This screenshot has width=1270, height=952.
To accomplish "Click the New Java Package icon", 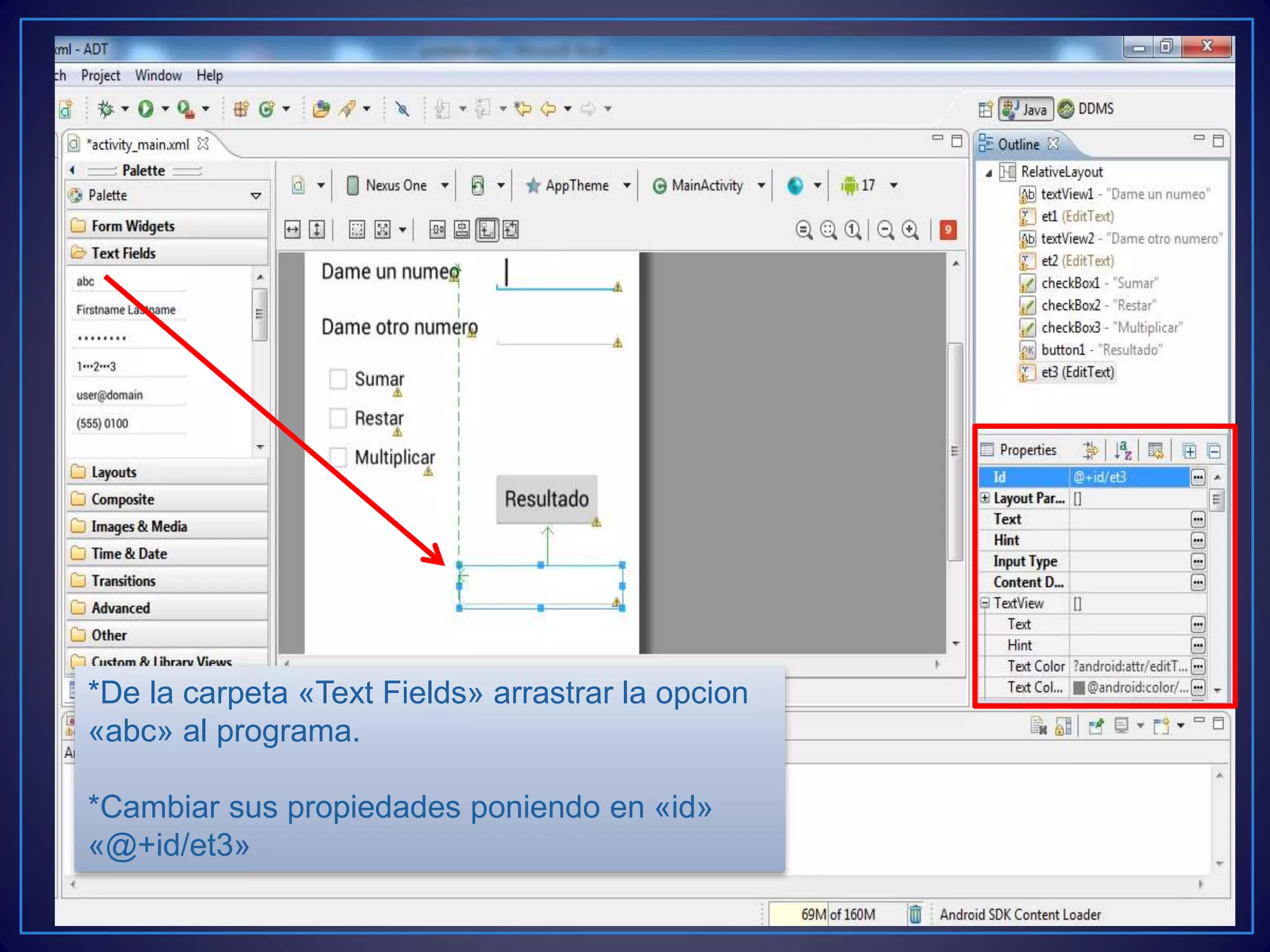I will pyautogui.click(x=241, y=109).
